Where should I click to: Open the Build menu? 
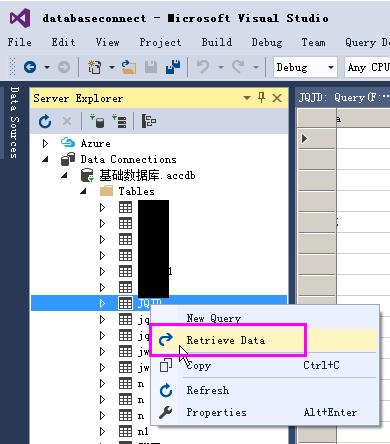pos(217,42)
